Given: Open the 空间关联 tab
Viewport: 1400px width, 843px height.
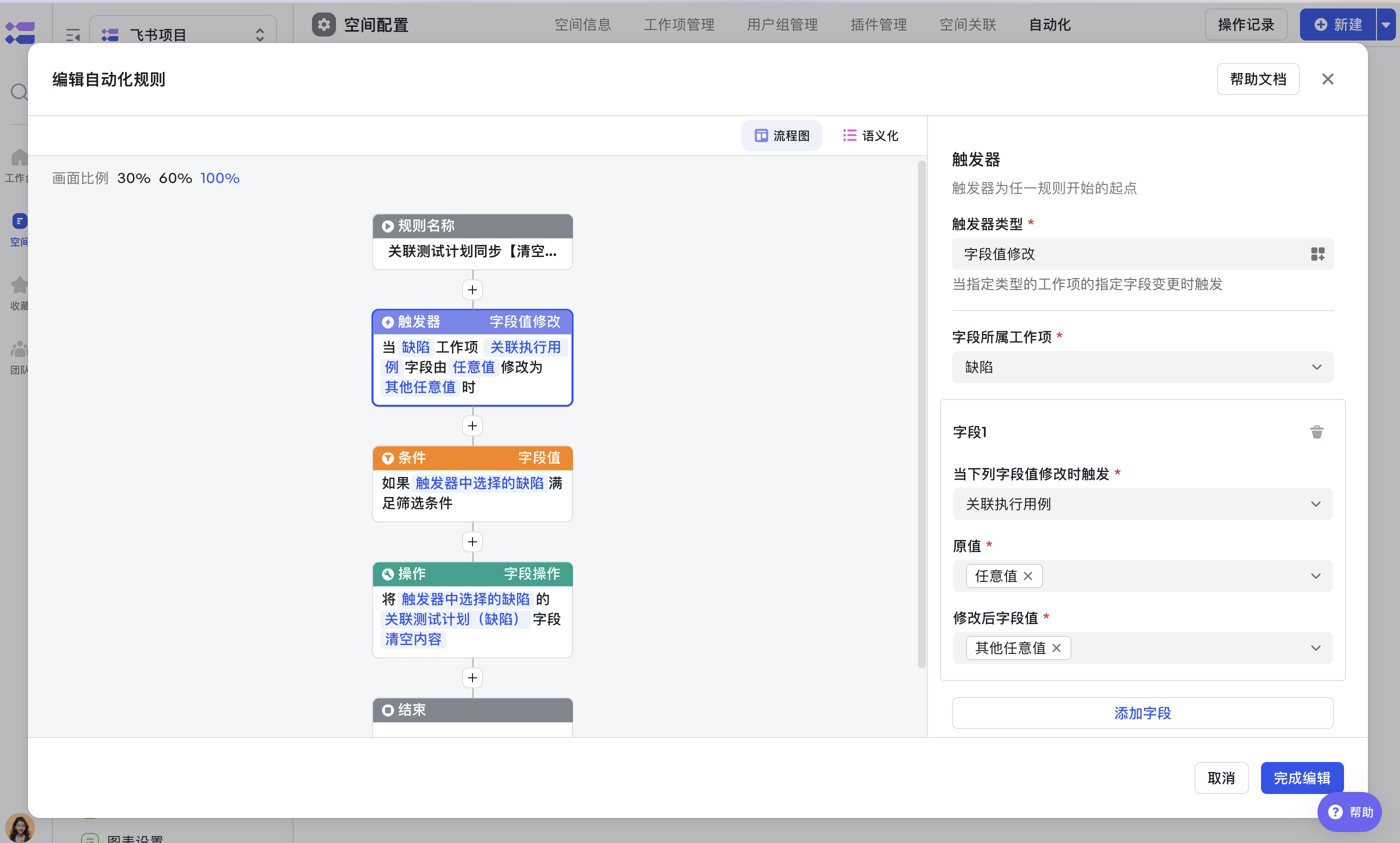Looking at the screenshot, I should [968, 25].
